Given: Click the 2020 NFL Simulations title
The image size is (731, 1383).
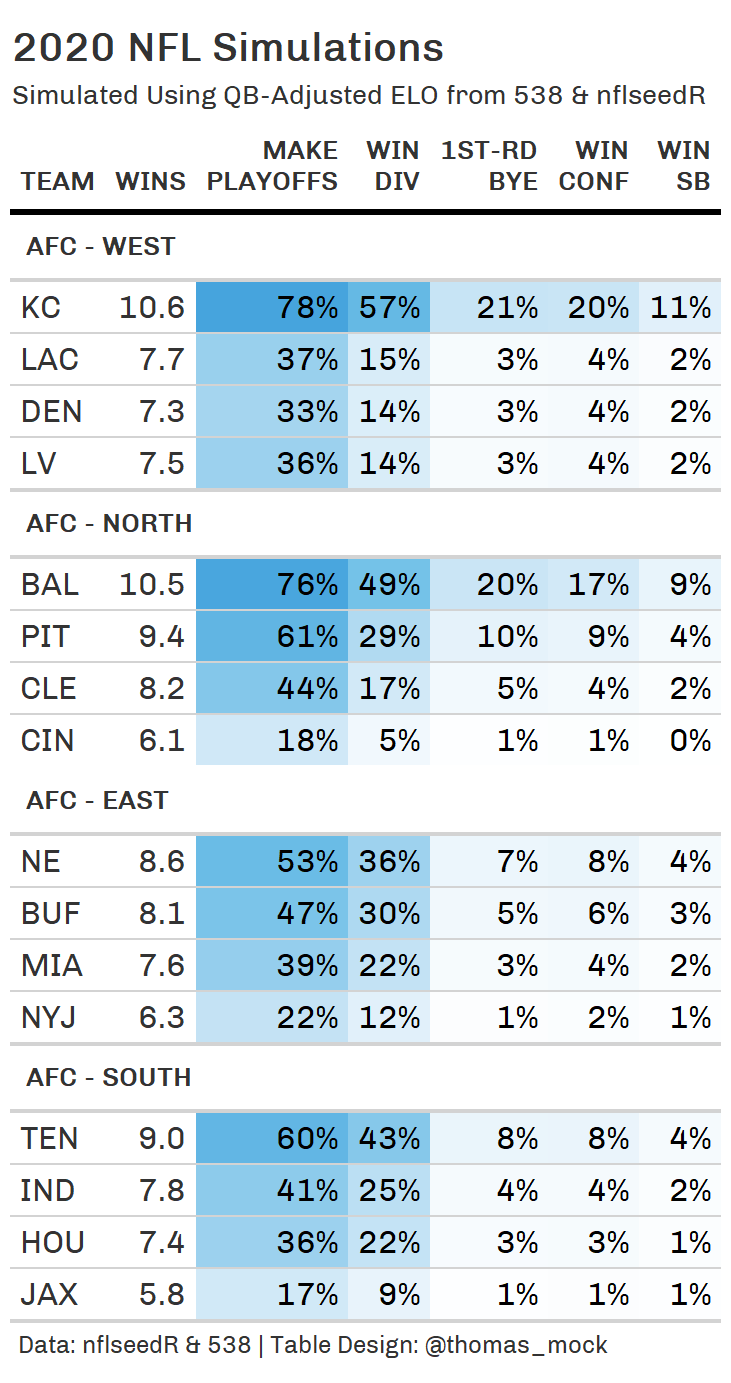Looking at the screenshot, I should pyautogui.click(x=228, y=48).
